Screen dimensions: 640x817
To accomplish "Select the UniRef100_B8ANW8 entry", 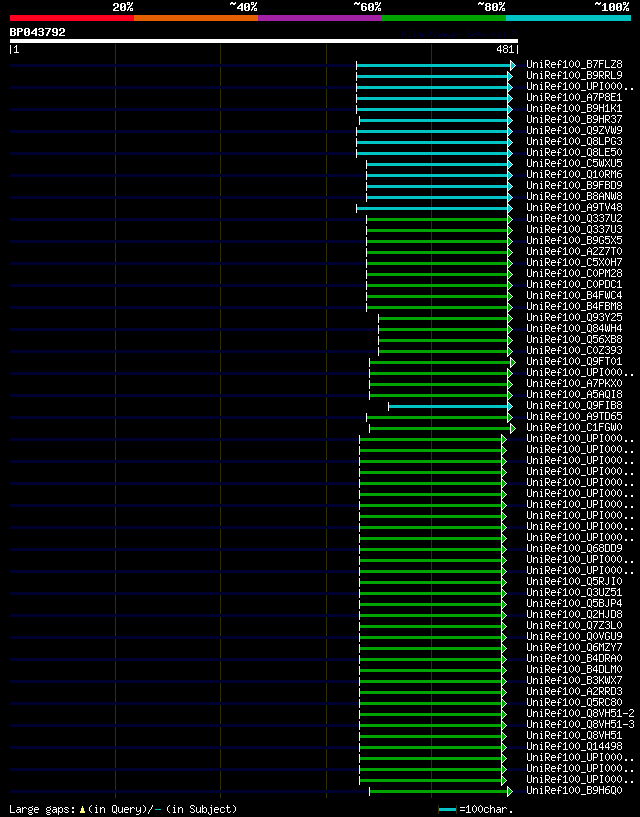I will [x=574, y=196].
